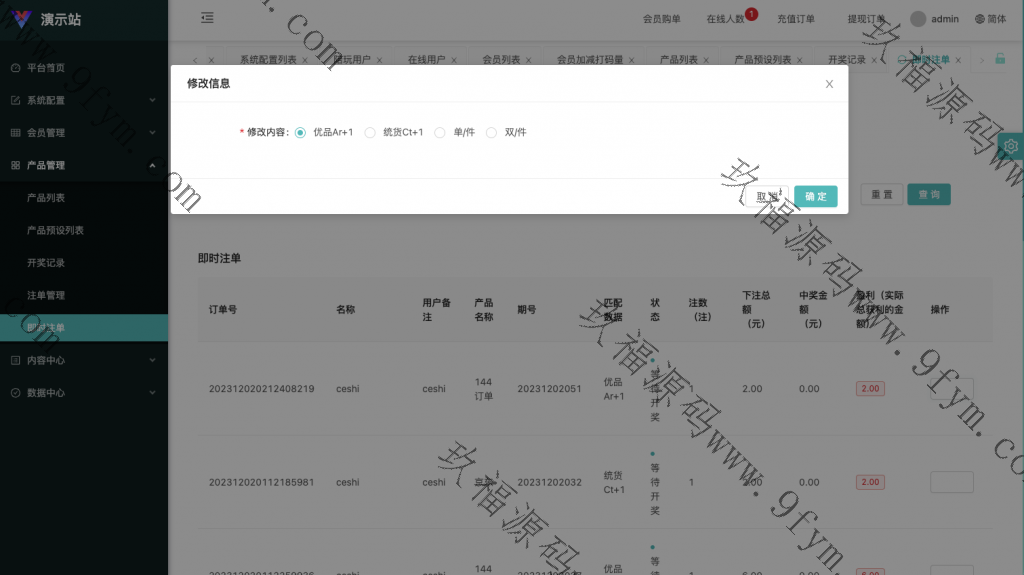Viewport: 1024px width, 575px height.
Task: Click the lock icon beside the tabs
Action: (x=1000, y=59)
